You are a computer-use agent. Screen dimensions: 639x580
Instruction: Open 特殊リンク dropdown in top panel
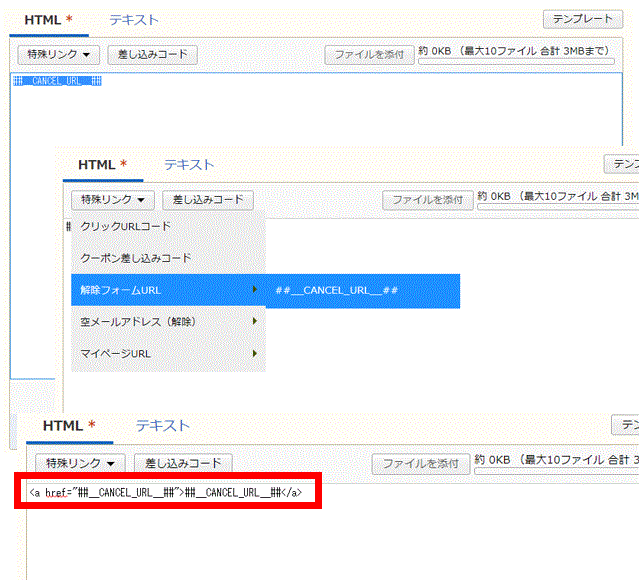[x=58, y=55]
